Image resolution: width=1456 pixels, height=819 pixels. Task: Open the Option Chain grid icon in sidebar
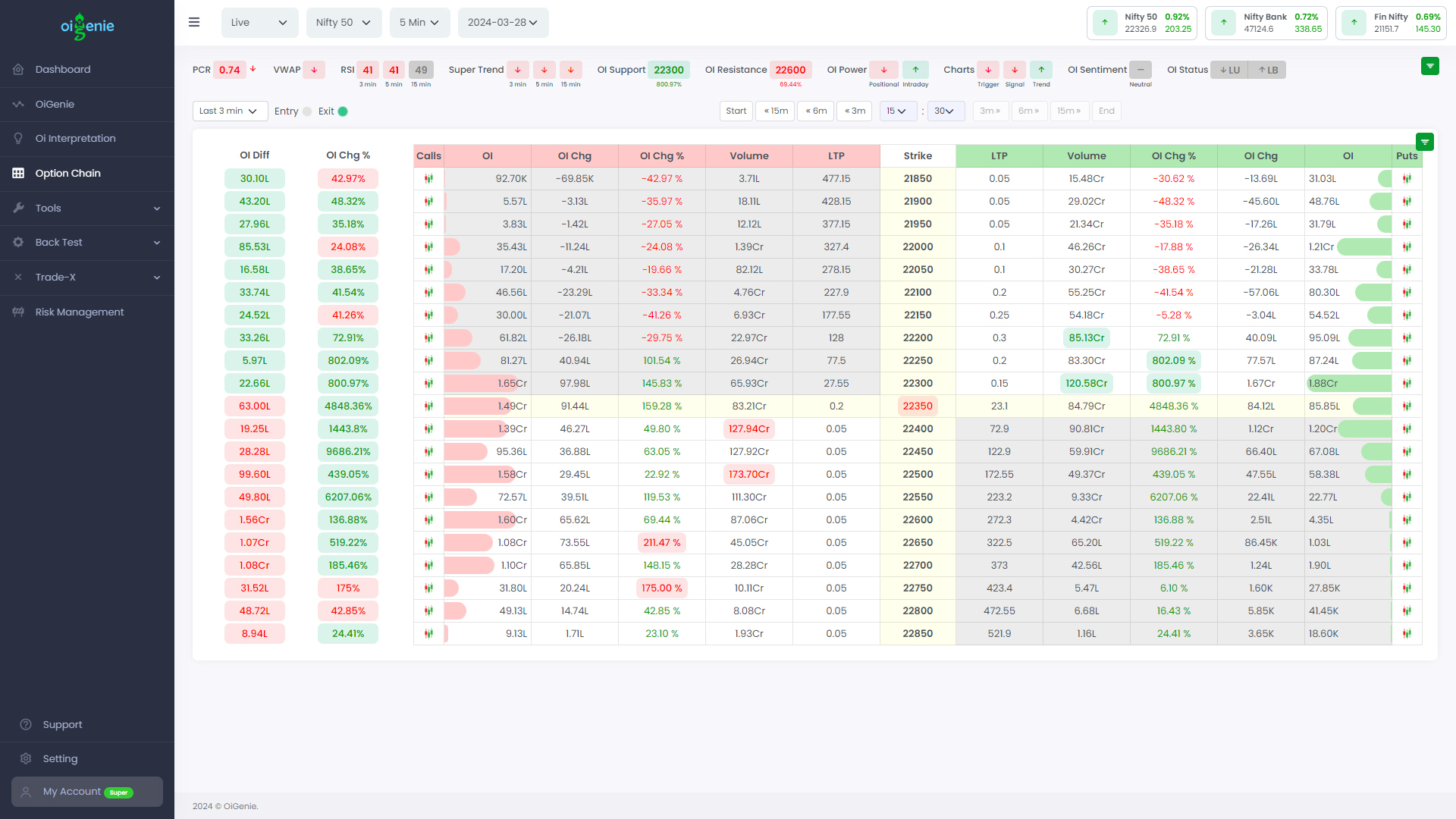[x=18, y=173]
